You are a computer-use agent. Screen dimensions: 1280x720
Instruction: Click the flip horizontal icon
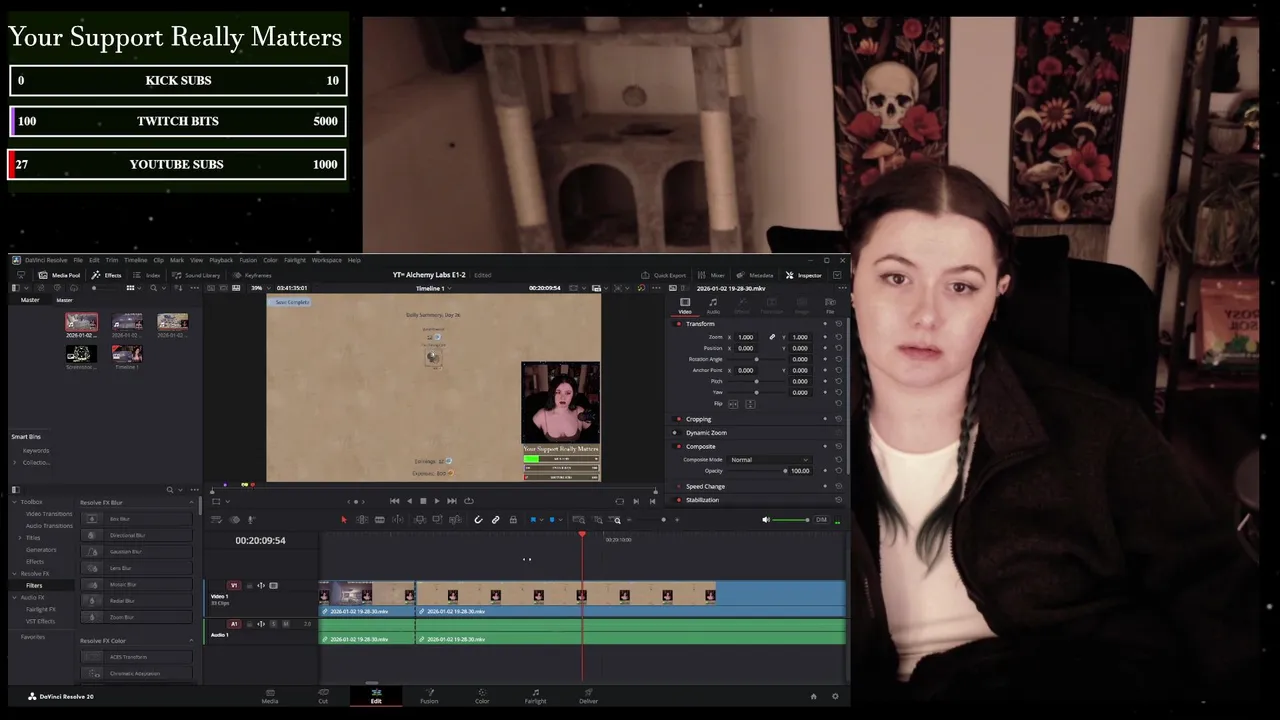(x=733, y=404)
